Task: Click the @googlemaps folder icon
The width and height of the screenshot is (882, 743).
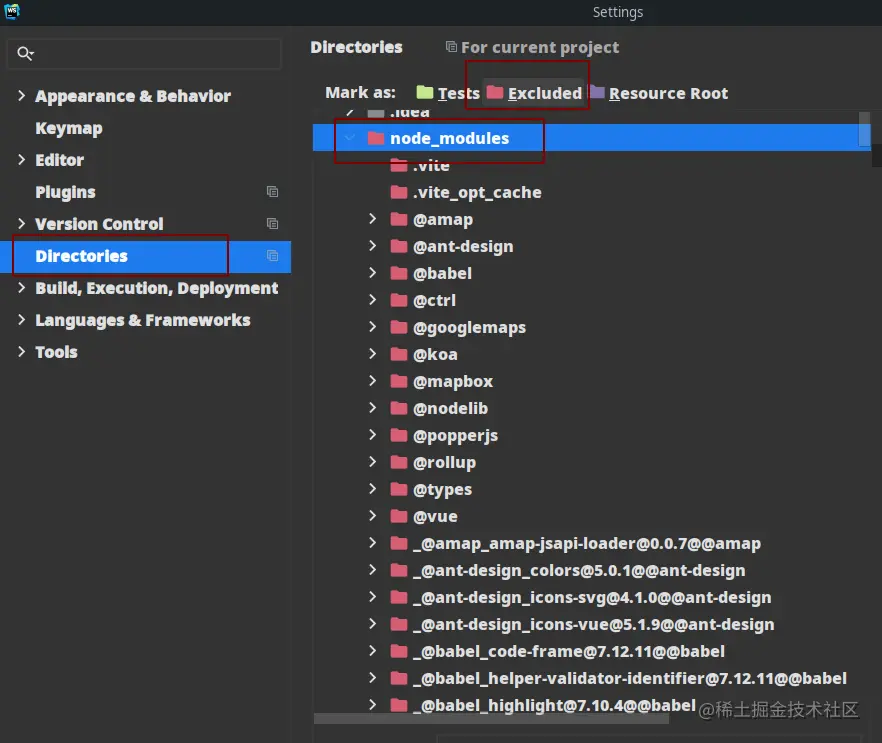Action: pyautogui.click(x=399, y=327)
